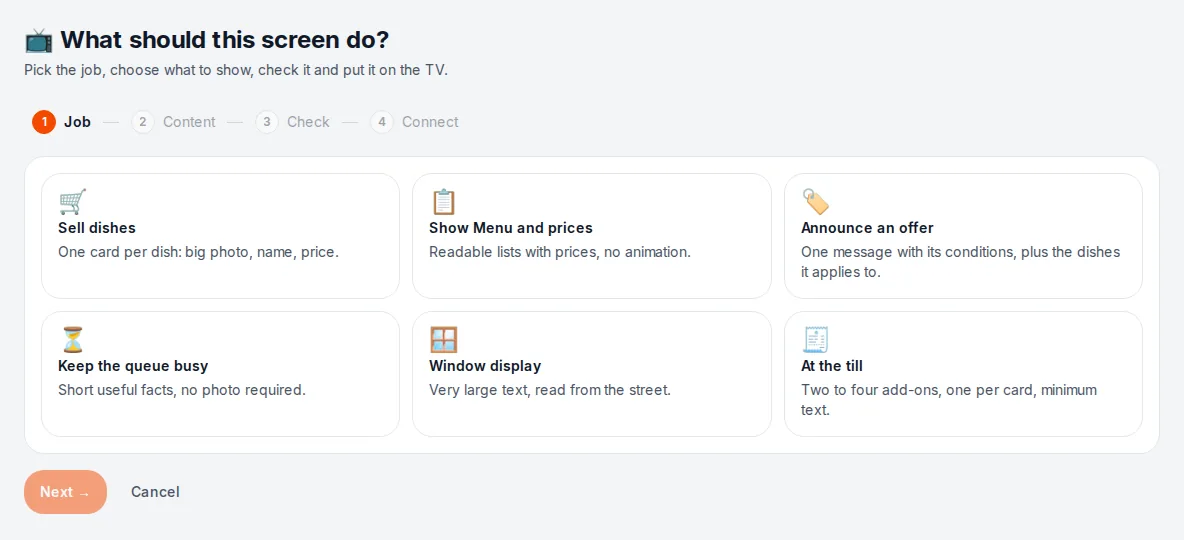Select the Keep the queue busy option
The image size is (1184, 540).
(220, 375)
